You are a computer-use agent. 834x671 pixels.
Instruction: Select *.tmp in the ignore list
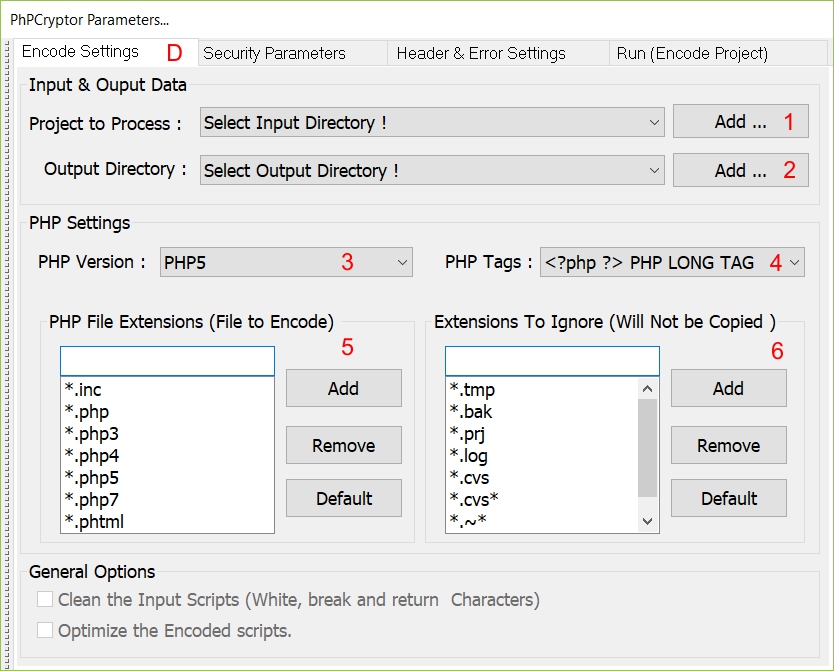(x=543, y=389)
